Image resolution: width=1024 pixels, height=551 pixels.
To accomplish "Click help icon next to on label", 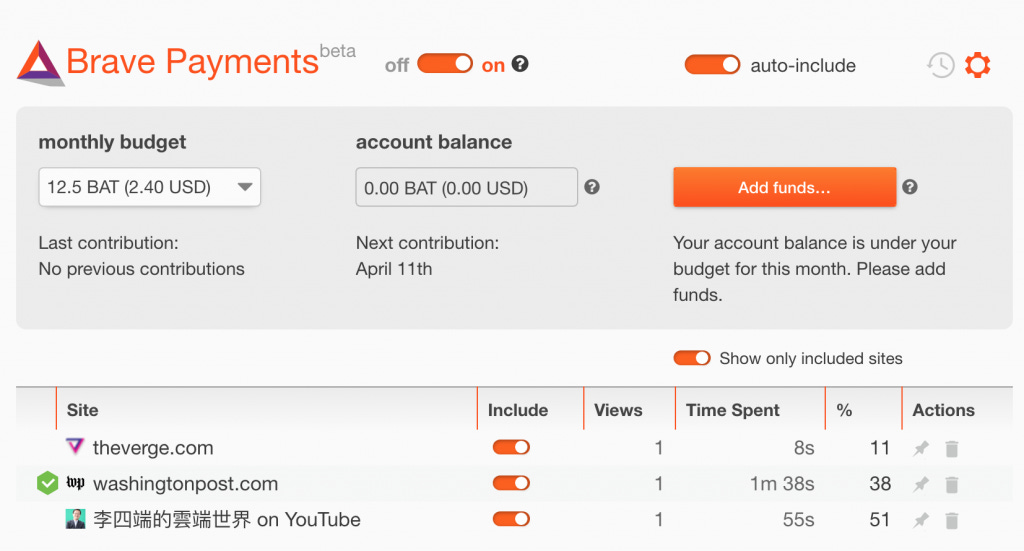I will (x=520, y=64).
